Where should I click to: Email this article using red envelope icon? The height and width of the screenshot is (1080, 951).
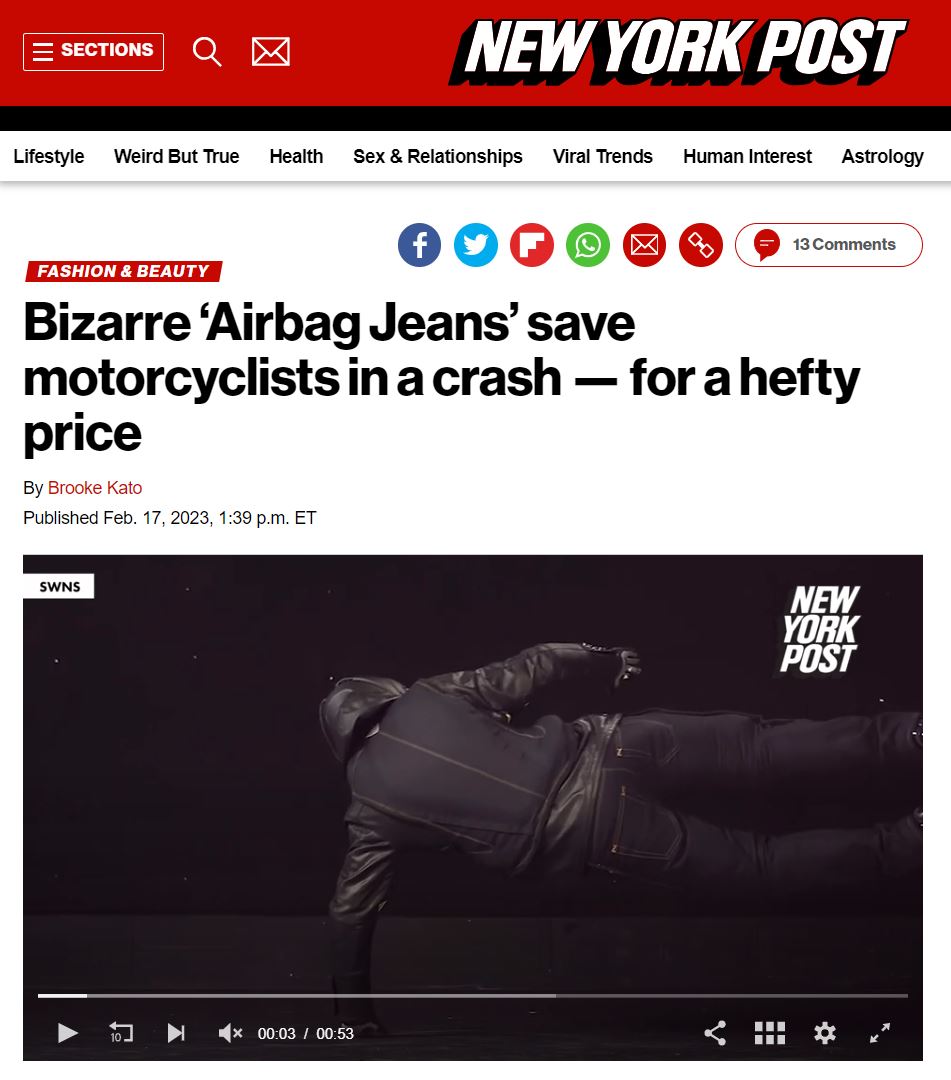click(x=645, y=245)
